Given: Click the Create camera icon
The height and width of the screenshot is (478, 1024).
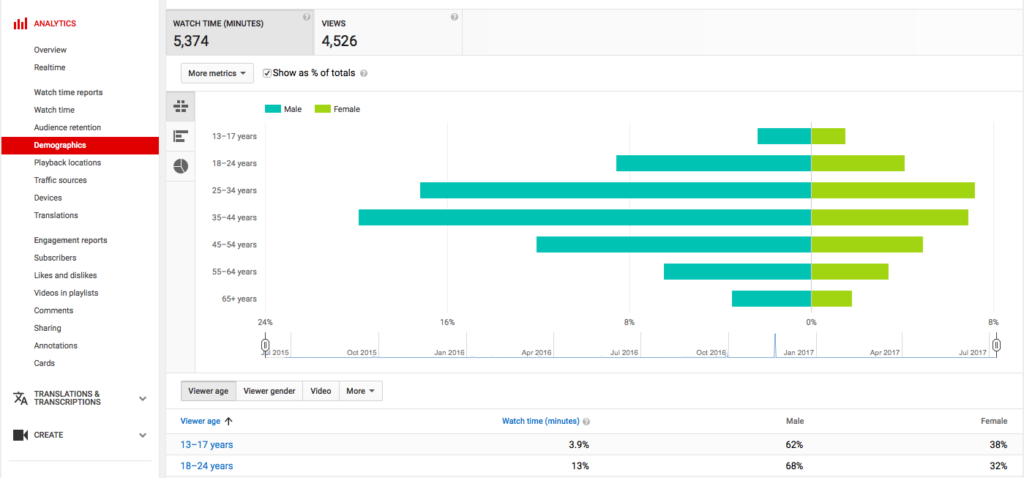Looking at the screenshot, I should (21, 435).
